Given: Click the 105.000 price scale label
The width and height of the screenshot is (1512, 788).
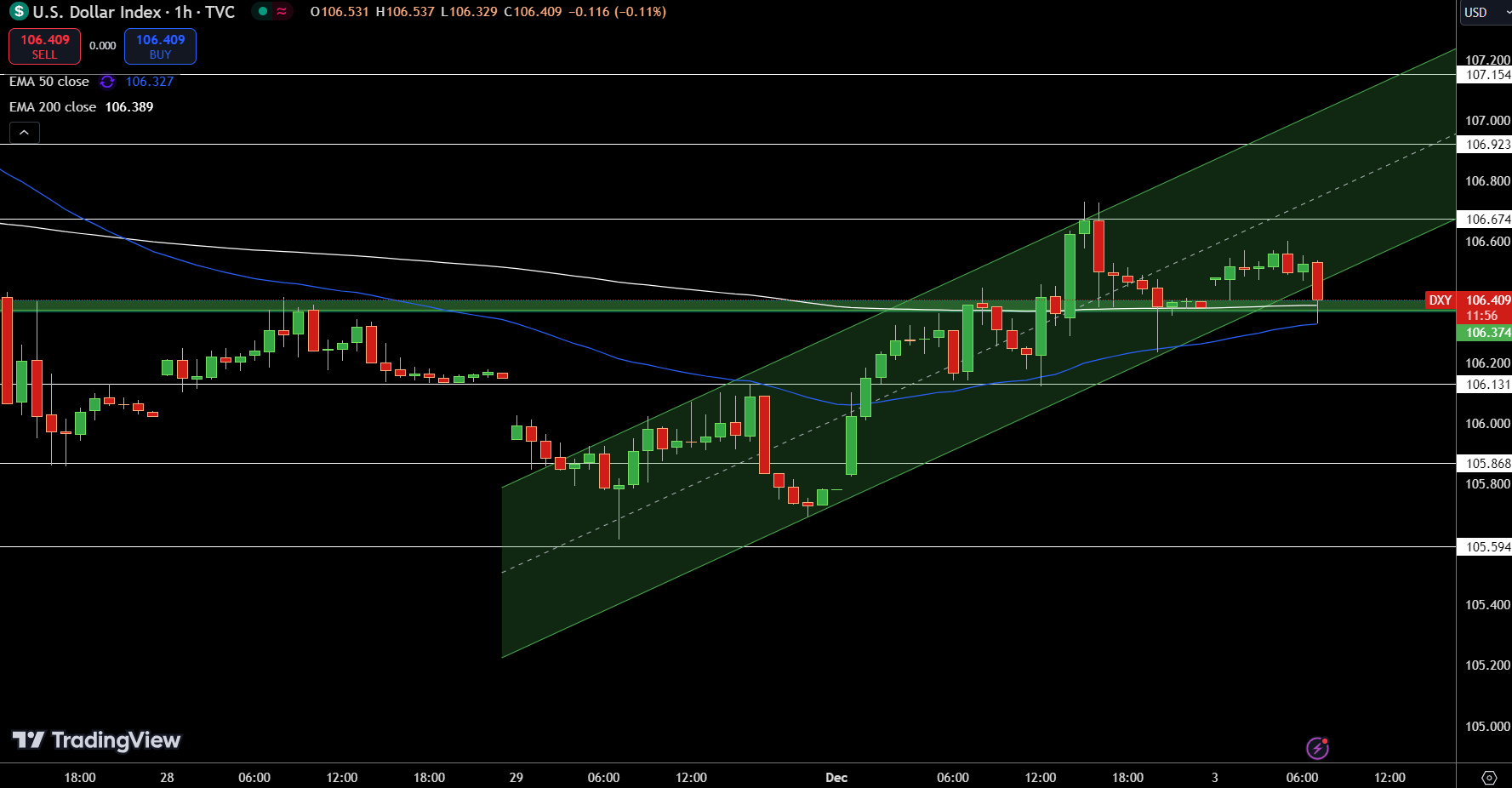Looking at the screenshot, I should click(1487, 727).
